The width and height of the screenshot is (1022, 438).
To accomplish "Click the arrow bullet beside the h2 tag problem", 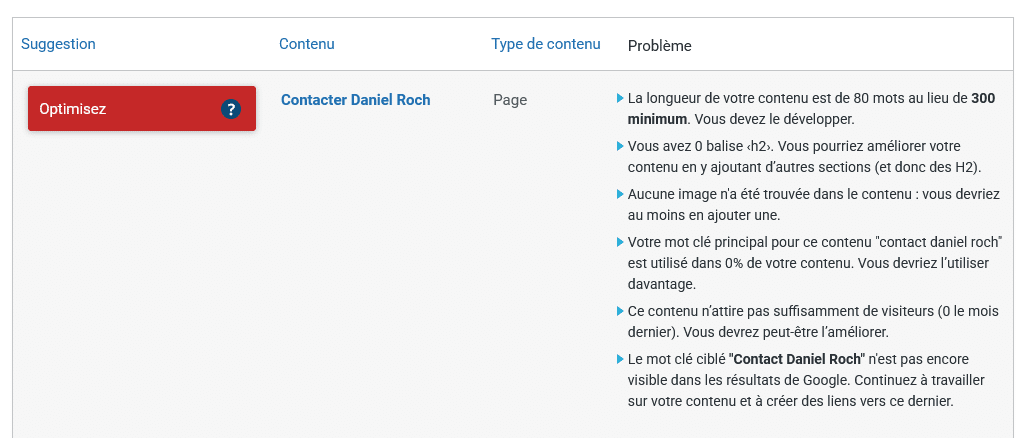I will [x=620, y=146].
